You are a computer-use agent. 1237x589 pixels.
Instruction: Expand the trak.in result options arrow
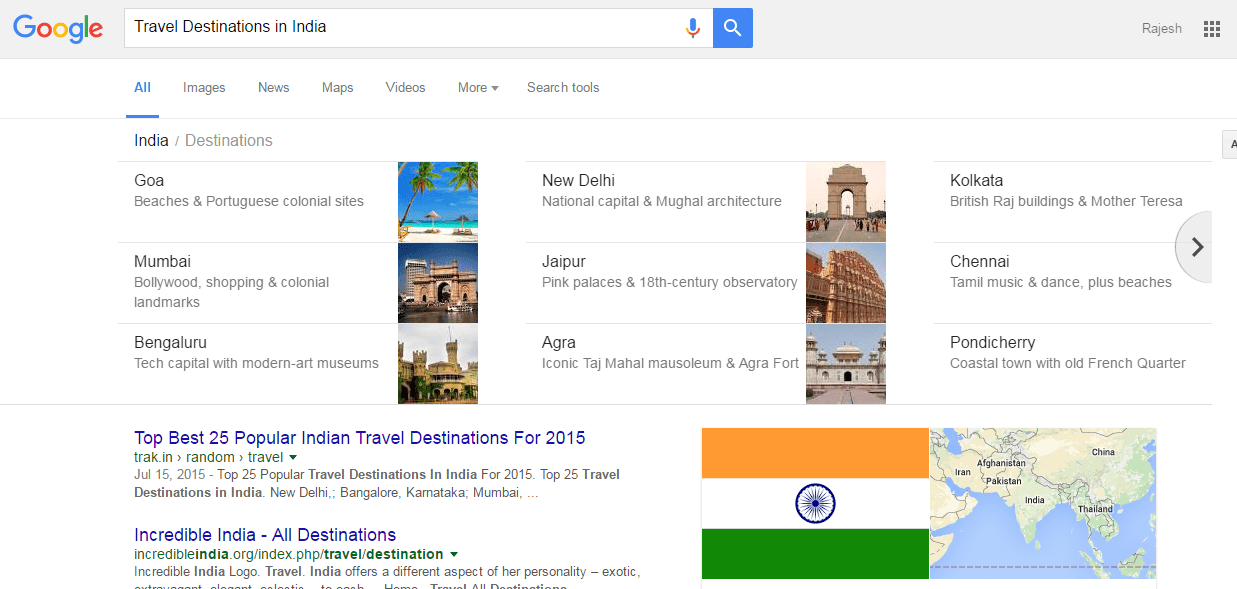pyautogui.click(x=293, y=458)
